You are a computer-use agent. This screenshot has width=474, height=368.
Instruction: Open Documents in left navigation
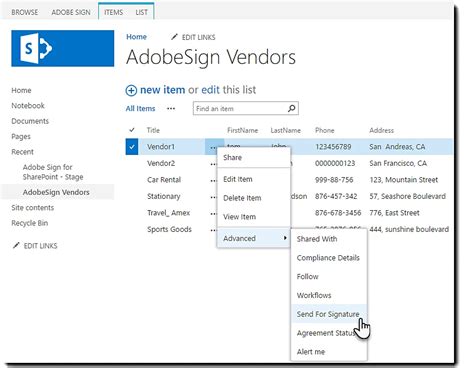(30, 121)
